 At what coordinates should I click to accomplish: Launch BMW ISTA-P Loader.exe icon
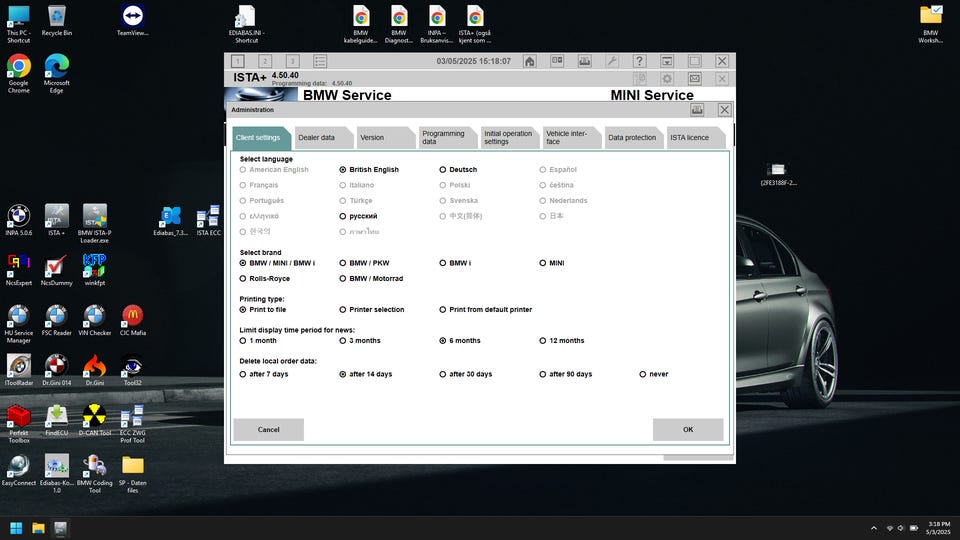click(94, 224)
